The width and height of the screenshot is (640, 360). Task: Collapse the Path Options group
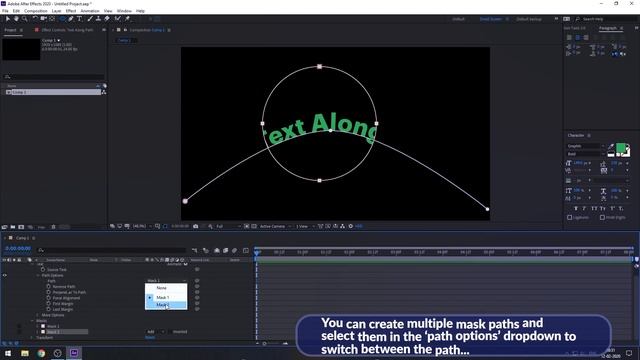pos(38,275)
